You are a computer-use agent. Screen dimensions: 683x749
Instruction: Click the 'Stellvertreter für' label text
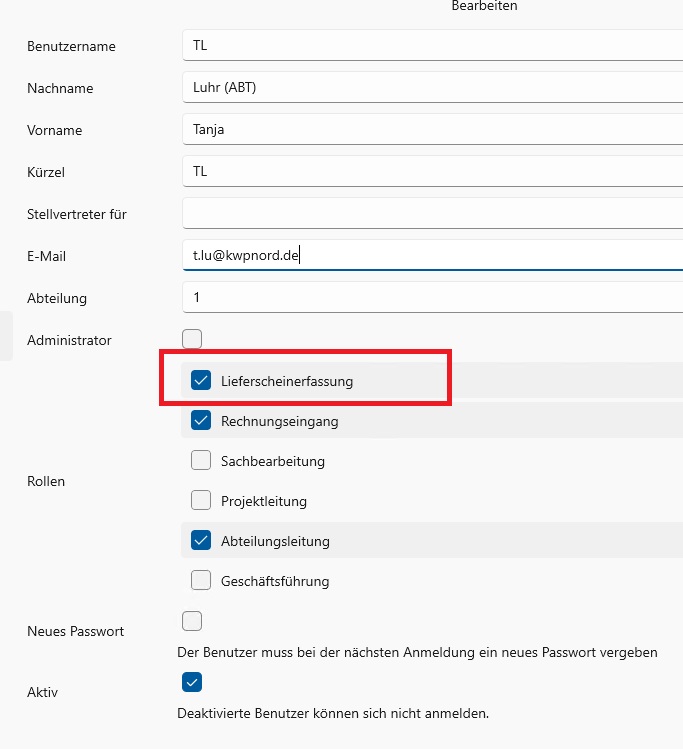pyautogui.click(x=77, y=214)
